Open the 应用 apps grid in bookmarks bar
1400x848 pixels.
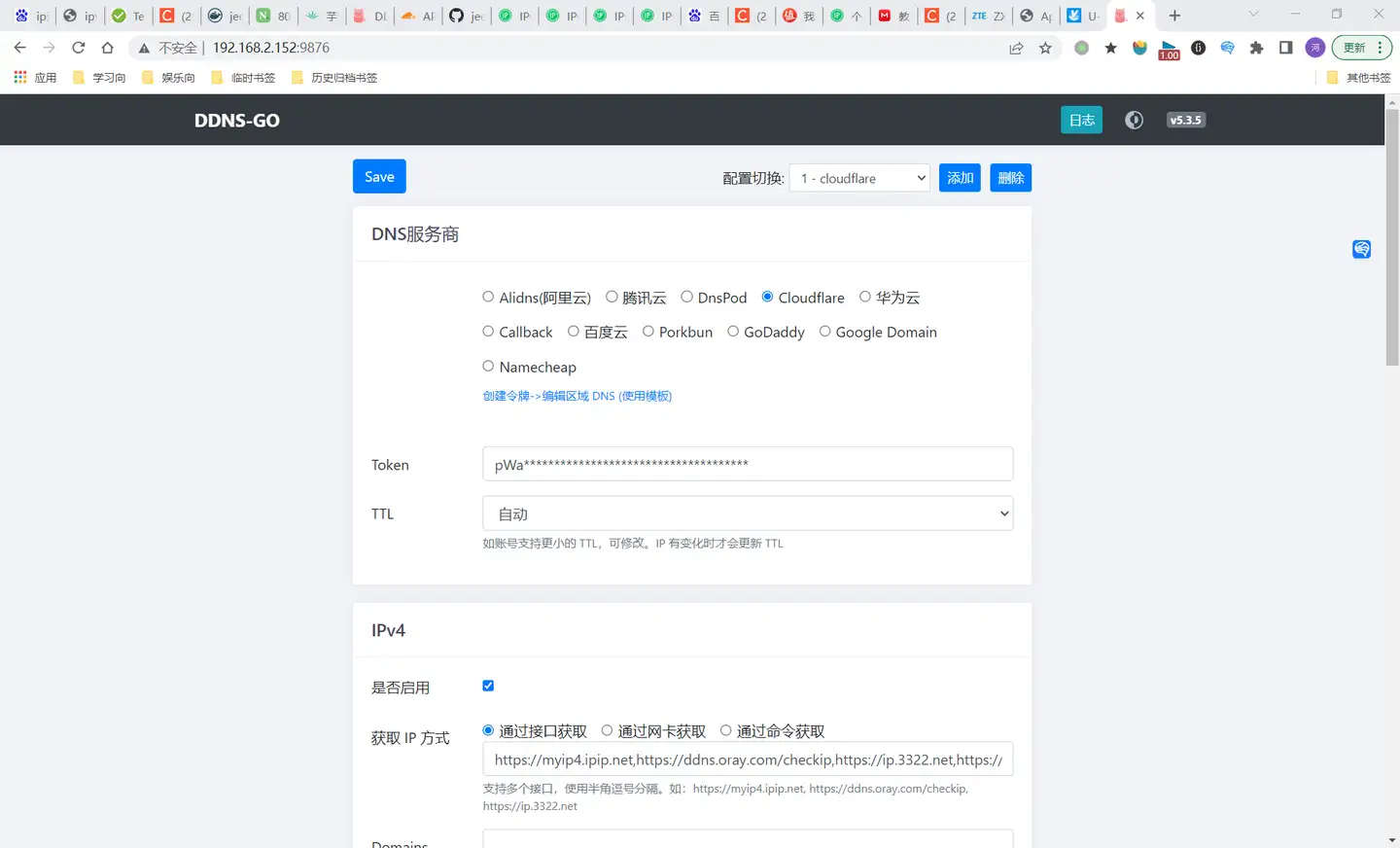35,78
